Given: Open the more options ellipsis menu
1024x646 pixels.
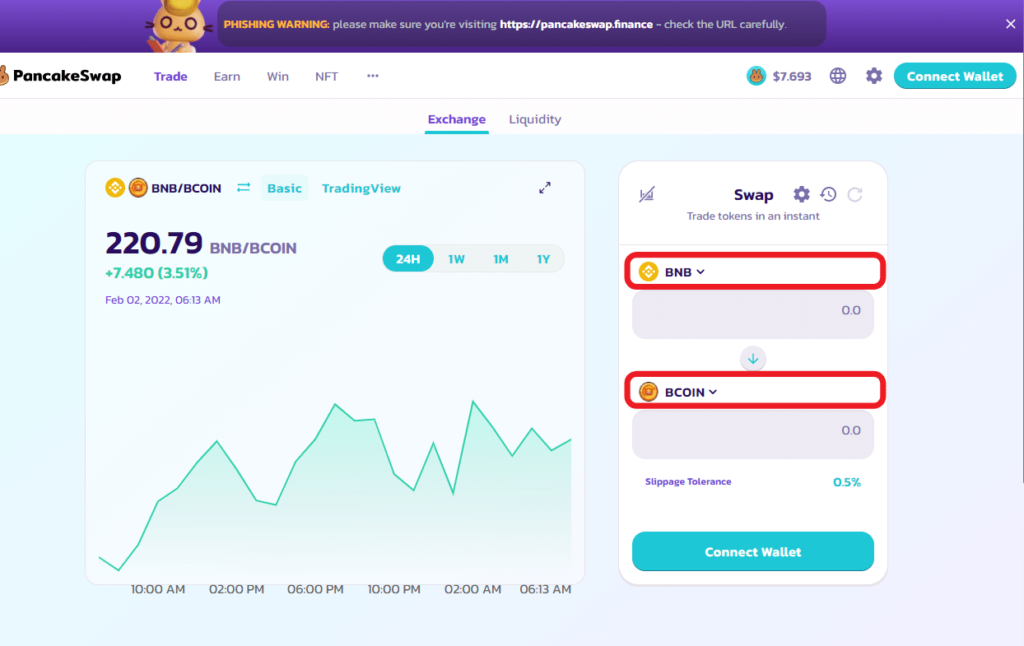Looking at the screenshot, I should coord(372,76).
